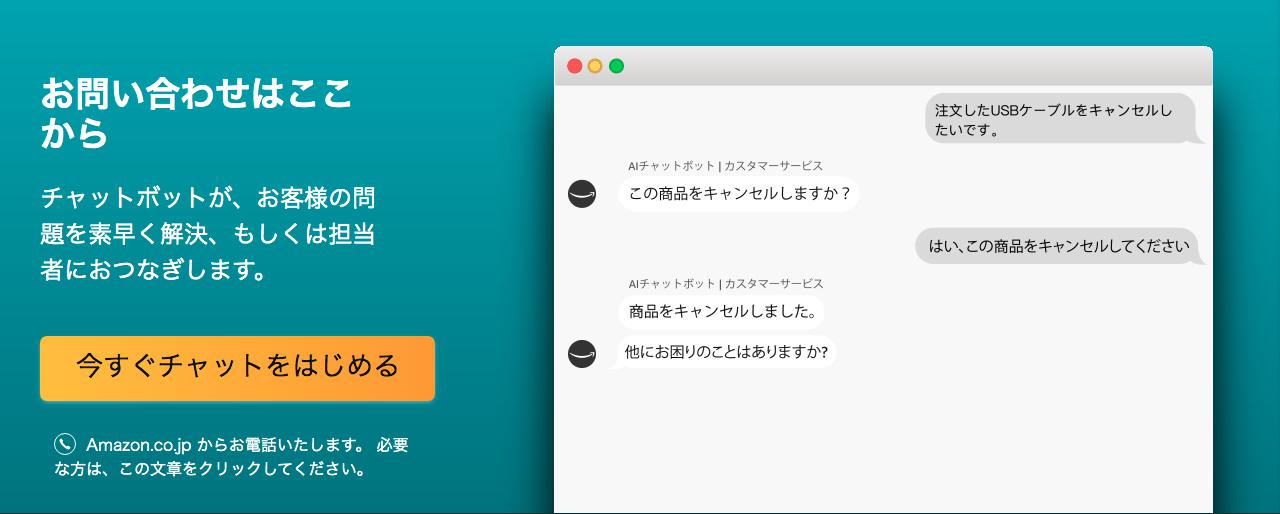1280x514 pixels.
Task: Click Amazon avatar beside 他にお困りのことはありますか
Action: tap(582, 353)
